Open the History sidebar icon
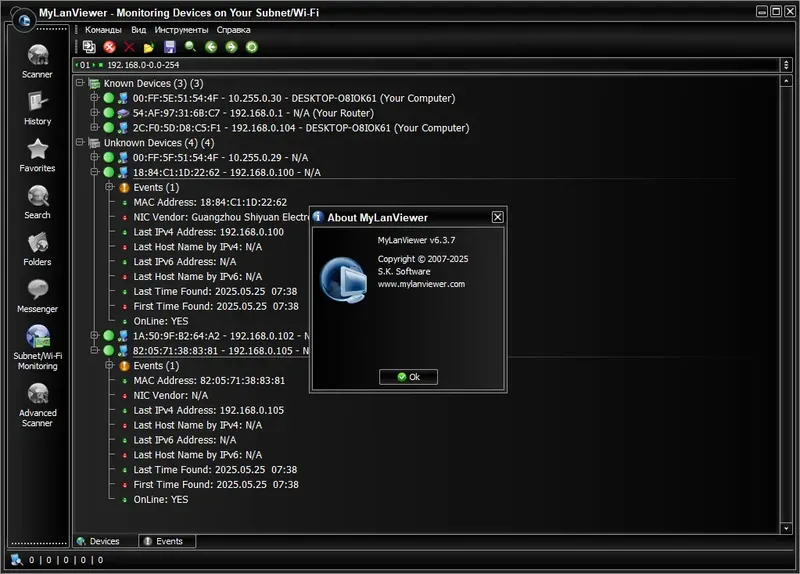Screen dimensions: 800x574 tap(37, 108)
